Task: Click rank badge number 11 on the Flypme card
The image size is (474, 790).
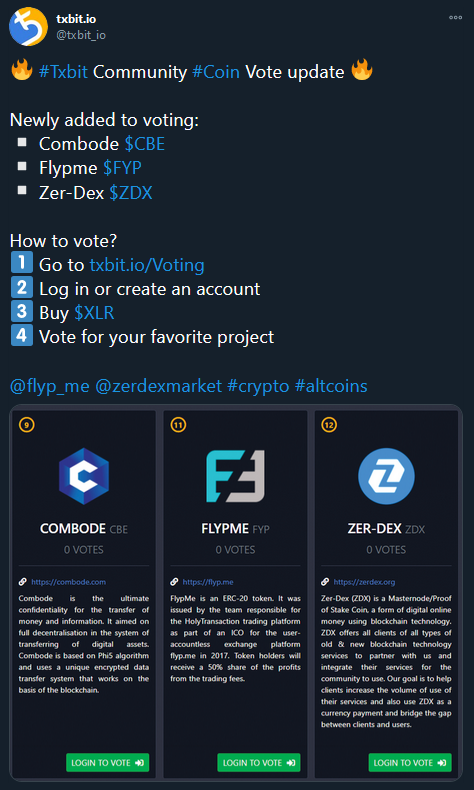Action: coord(178,425)
